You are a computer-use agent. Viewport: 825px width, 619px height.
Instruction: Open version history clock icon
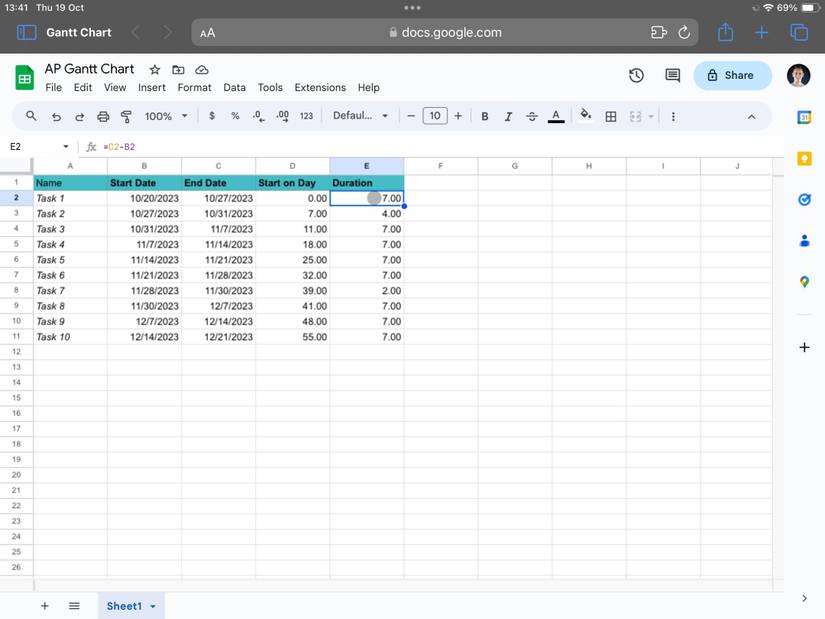[636, 75]
